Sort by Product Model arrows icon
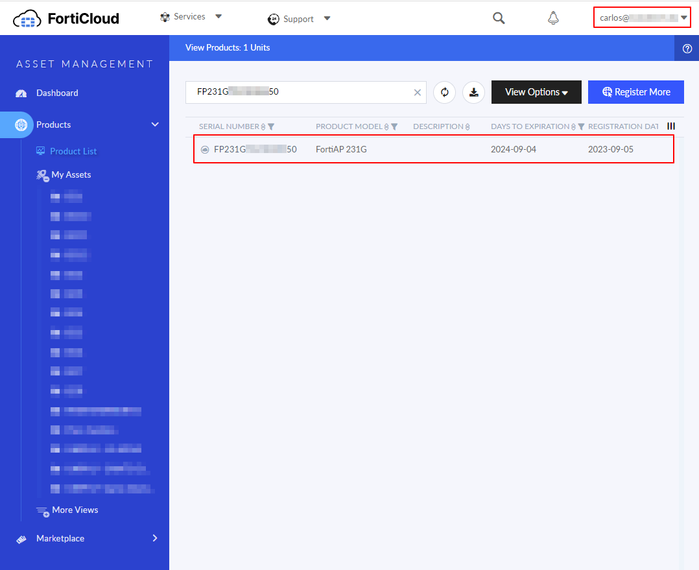Viewport: 699px width, 570px height. [387, 127]
